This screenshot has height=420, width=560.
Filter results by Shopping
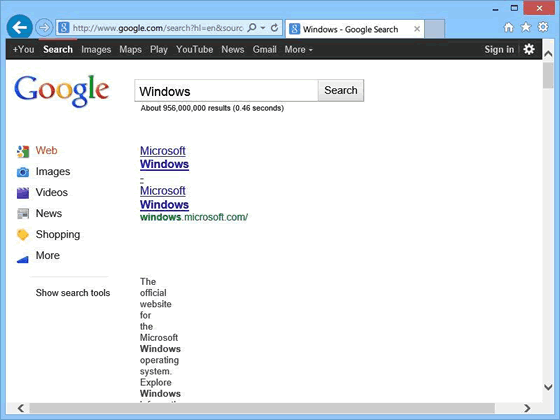pos(58,235)
